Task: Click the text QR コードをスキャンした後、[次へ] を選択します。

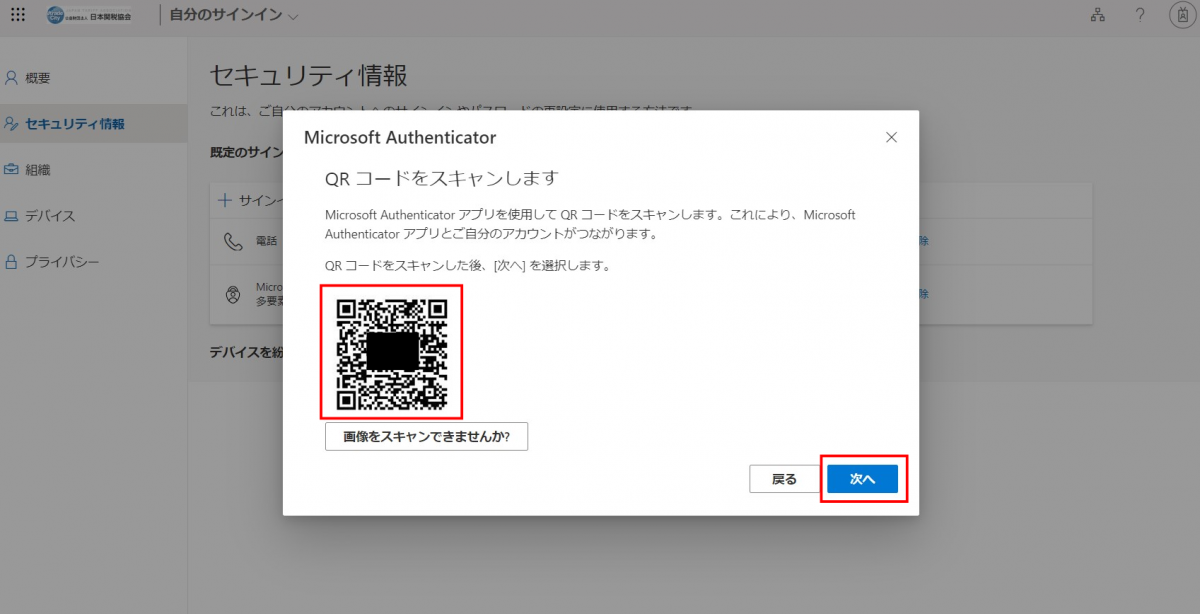Action: point(468,266)
